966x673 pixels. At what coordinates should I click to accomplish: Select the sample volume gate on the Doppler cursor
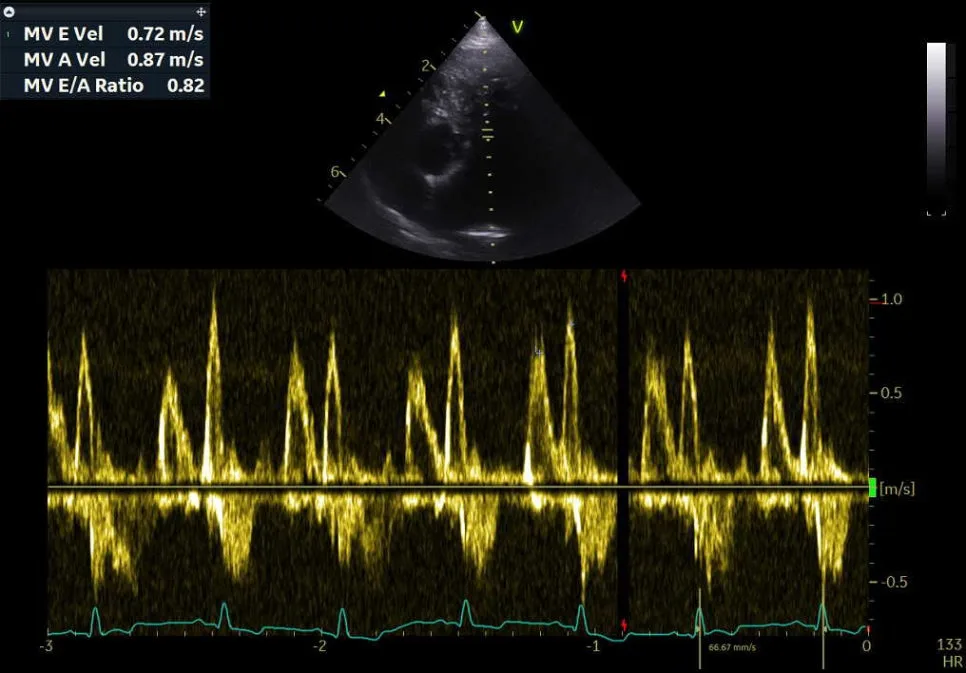coord(488,134)
